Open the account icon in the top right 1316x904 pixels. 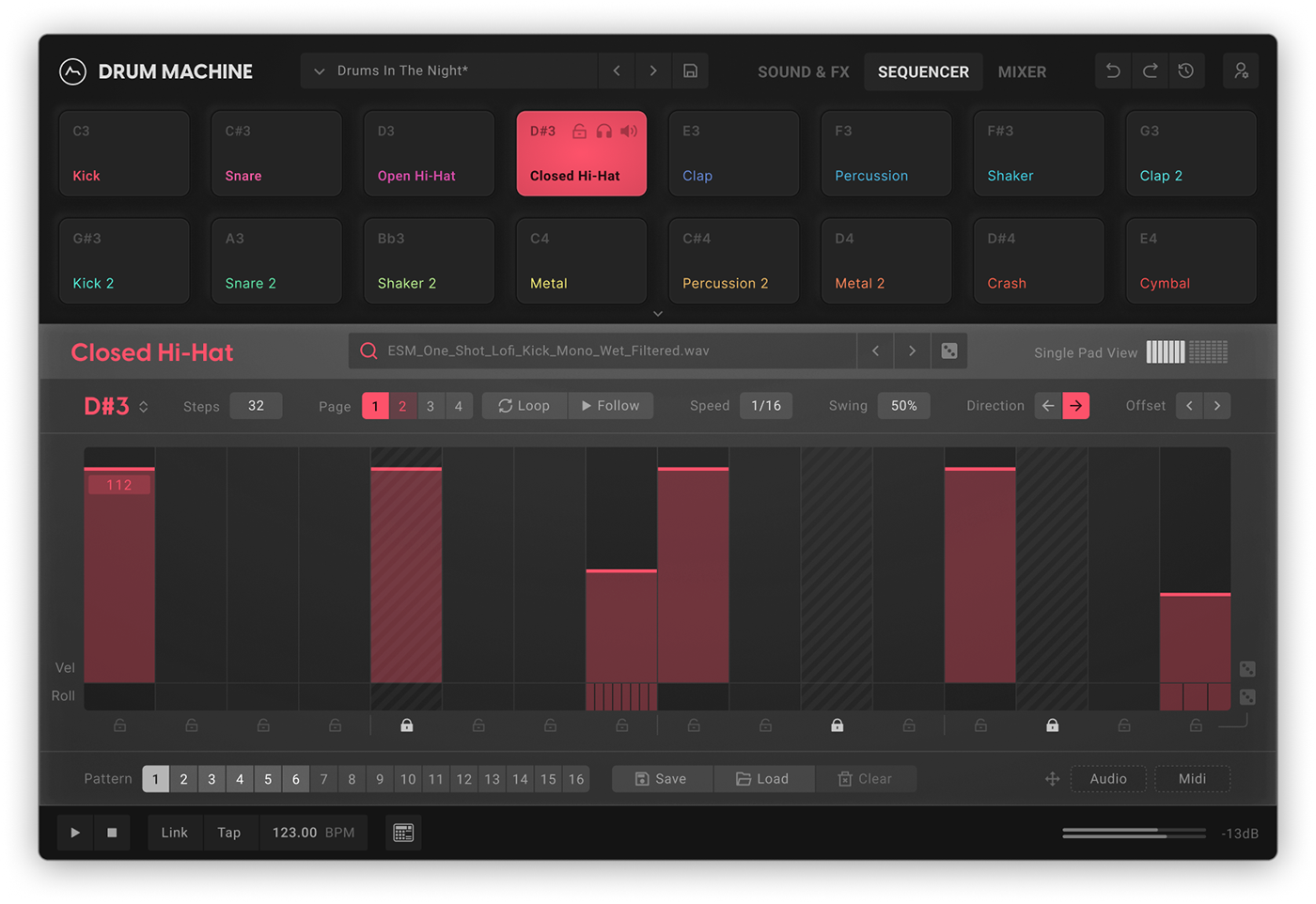point(1241,70)
